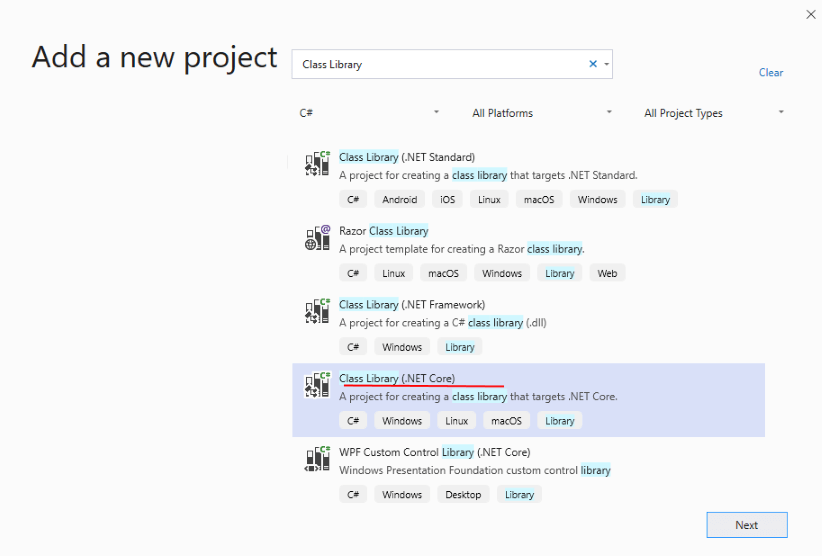The width and height of the screenshot is (822, 556).
Task: Click the Clear filters link
Action: (x=771, y=73)
